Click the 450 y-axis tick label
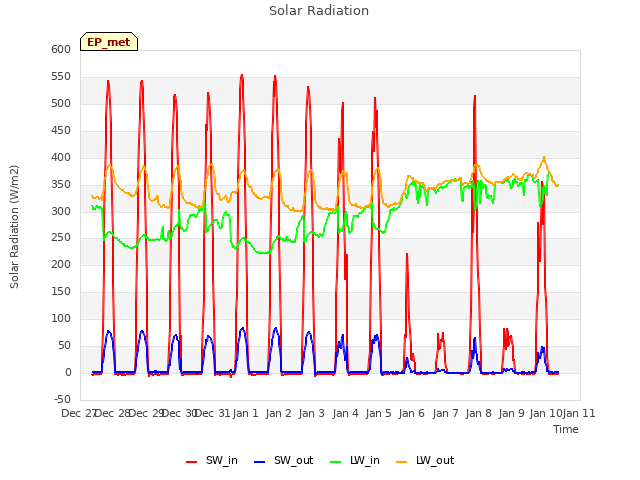The image size is (640, 480). coord(61,130)
